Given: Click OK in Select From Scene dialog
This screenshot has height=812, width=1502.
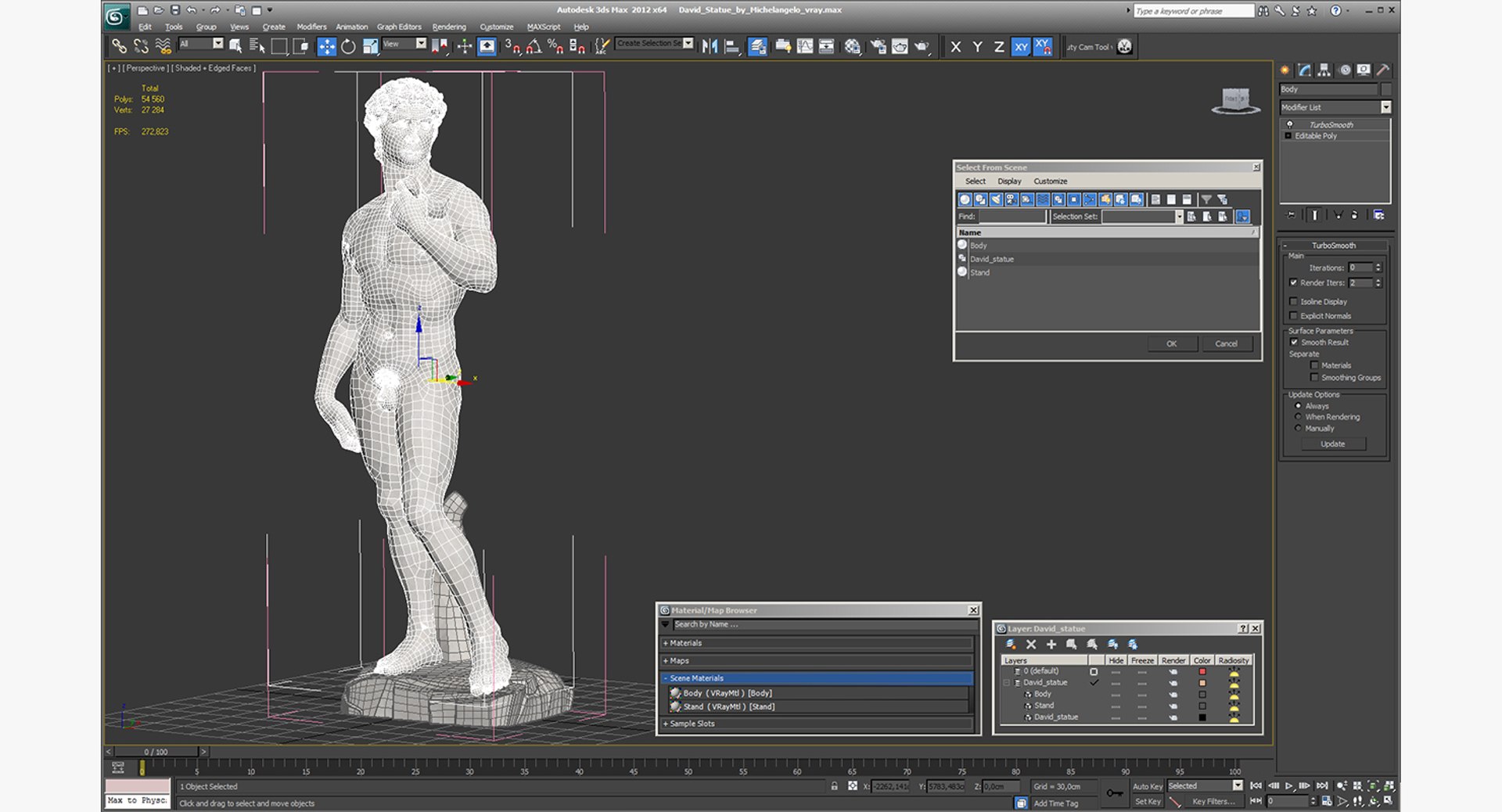Looking at the screenshot, I should [1171, 343].
